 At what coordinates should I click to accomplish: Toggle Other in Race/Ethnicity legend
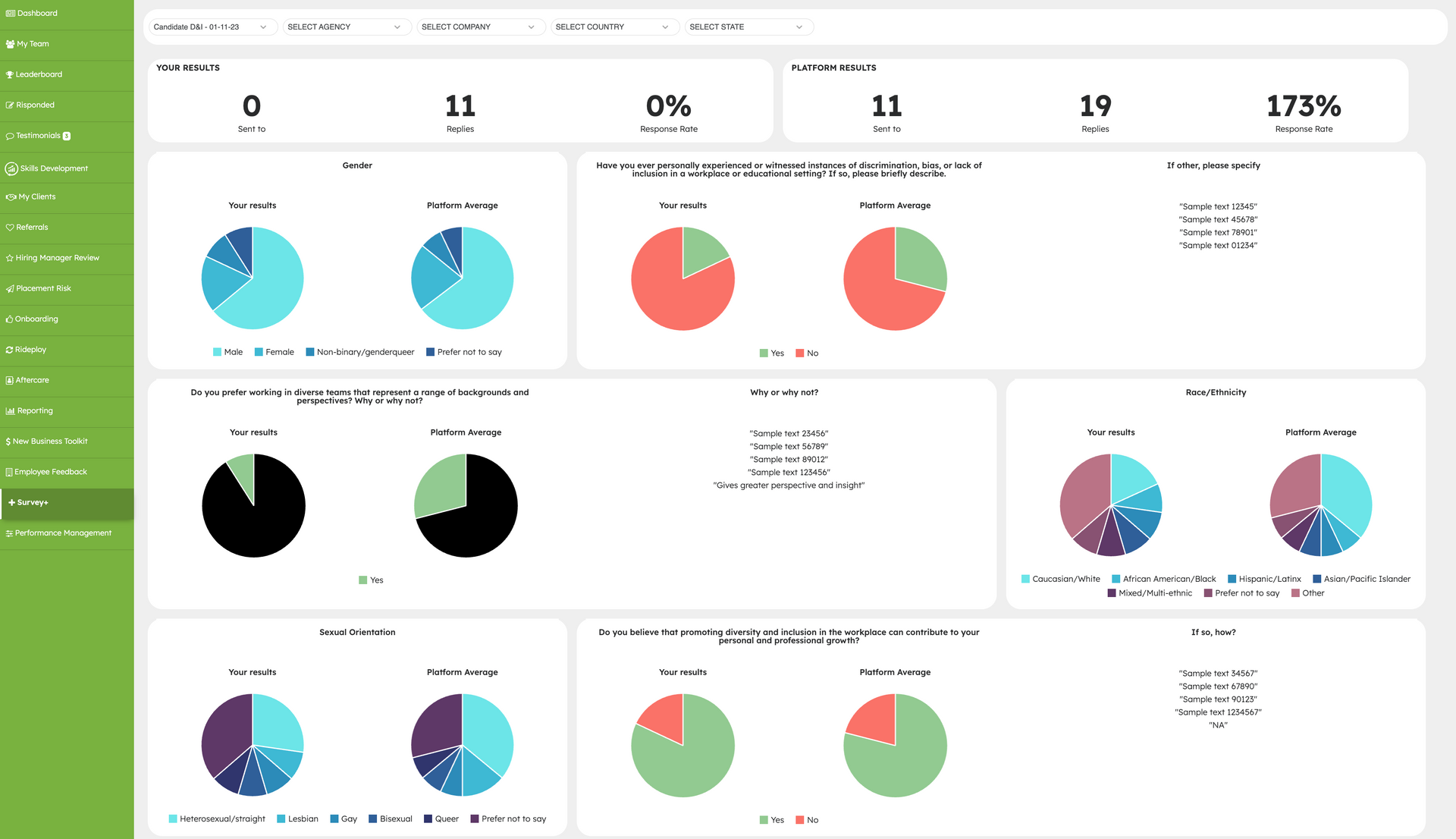1308,593
